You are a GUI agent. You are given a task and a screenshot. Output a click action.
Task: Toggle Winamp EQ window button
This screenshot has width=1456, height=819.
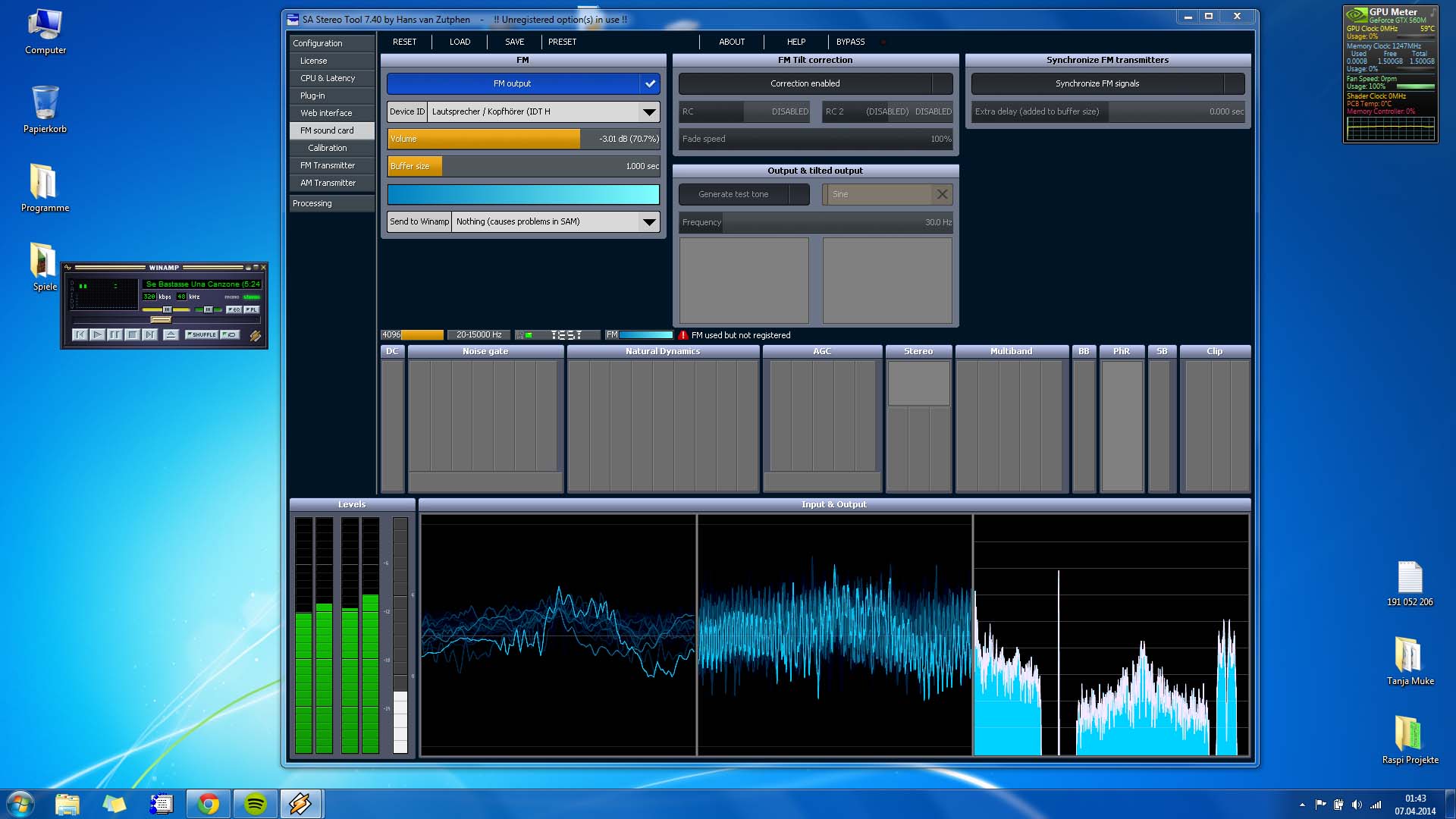pos(234,309)
